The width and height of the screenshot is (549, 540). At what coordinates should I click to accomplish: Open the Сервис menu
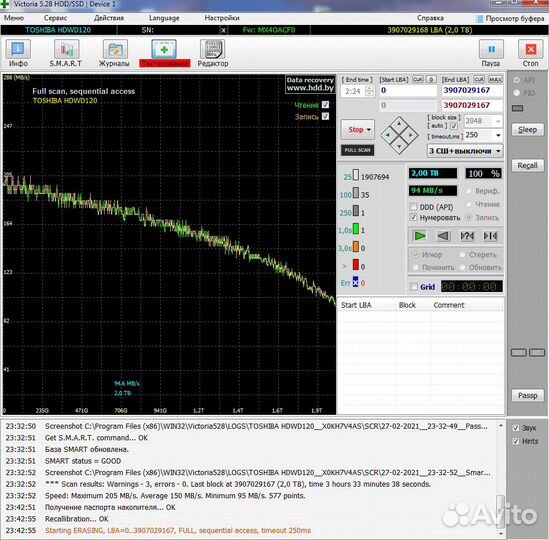pyautogui.click(x=55, y=18)
